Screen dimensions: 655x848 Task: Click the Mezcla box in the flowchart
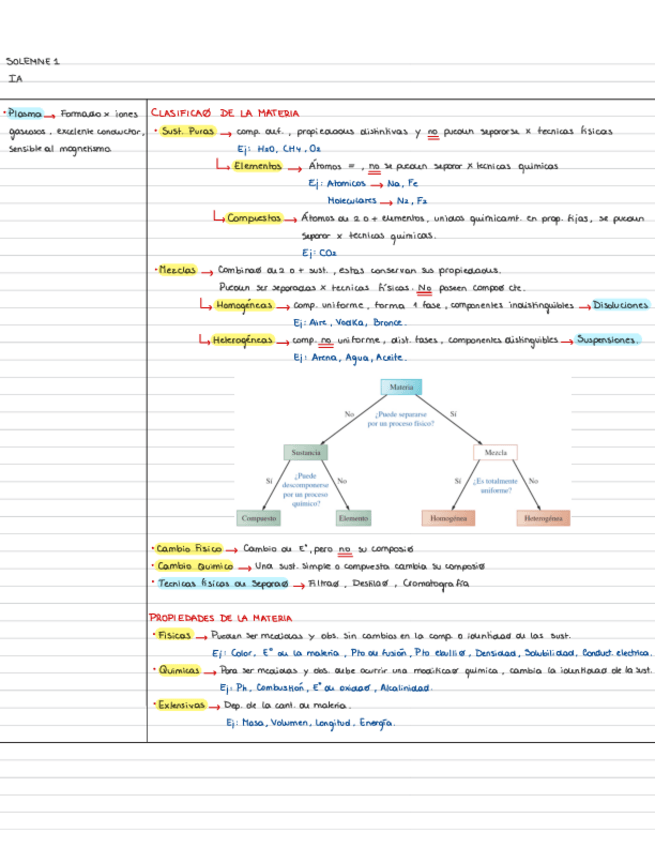point(495,452)
